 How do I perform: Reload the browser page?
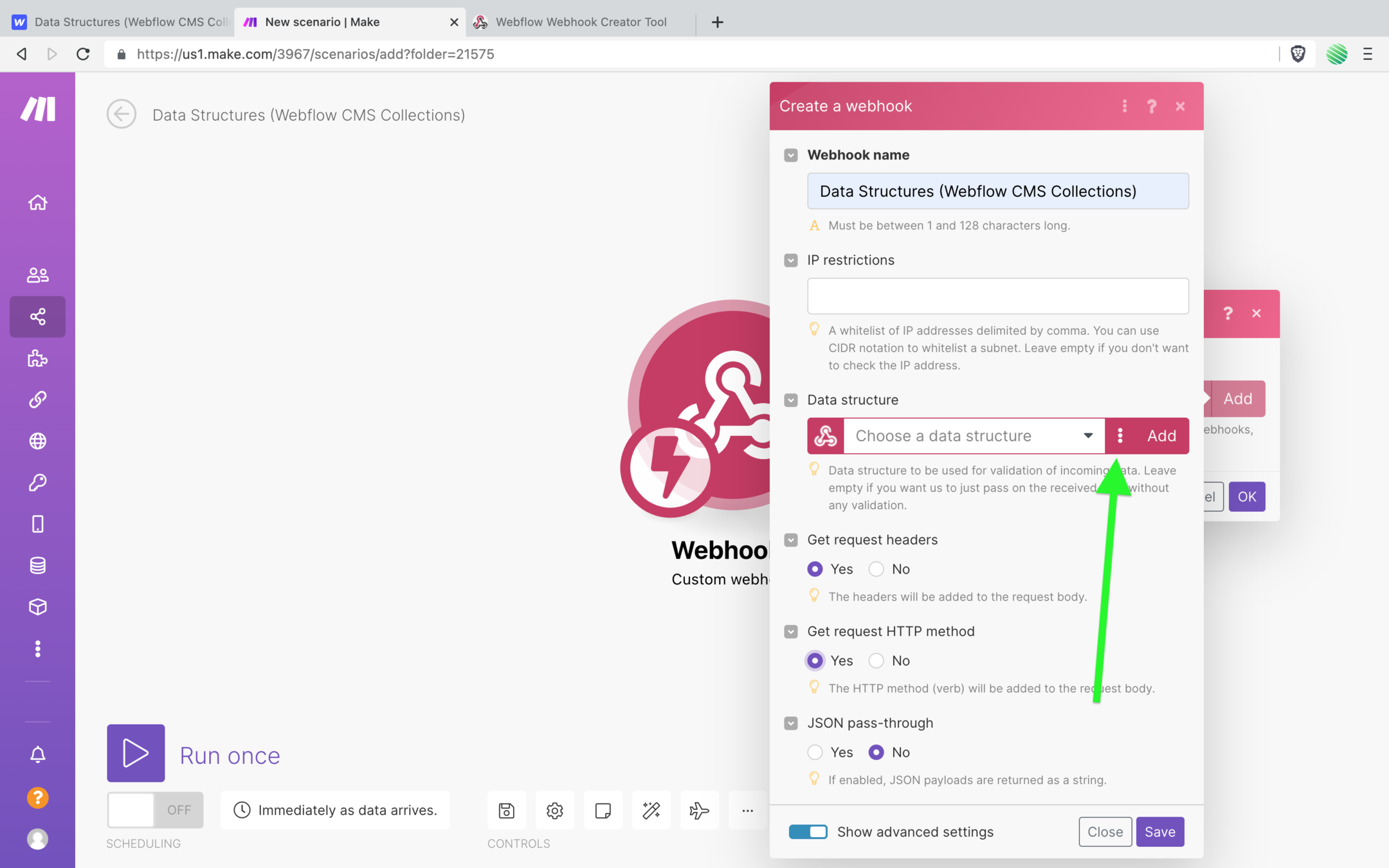[83, 54]
